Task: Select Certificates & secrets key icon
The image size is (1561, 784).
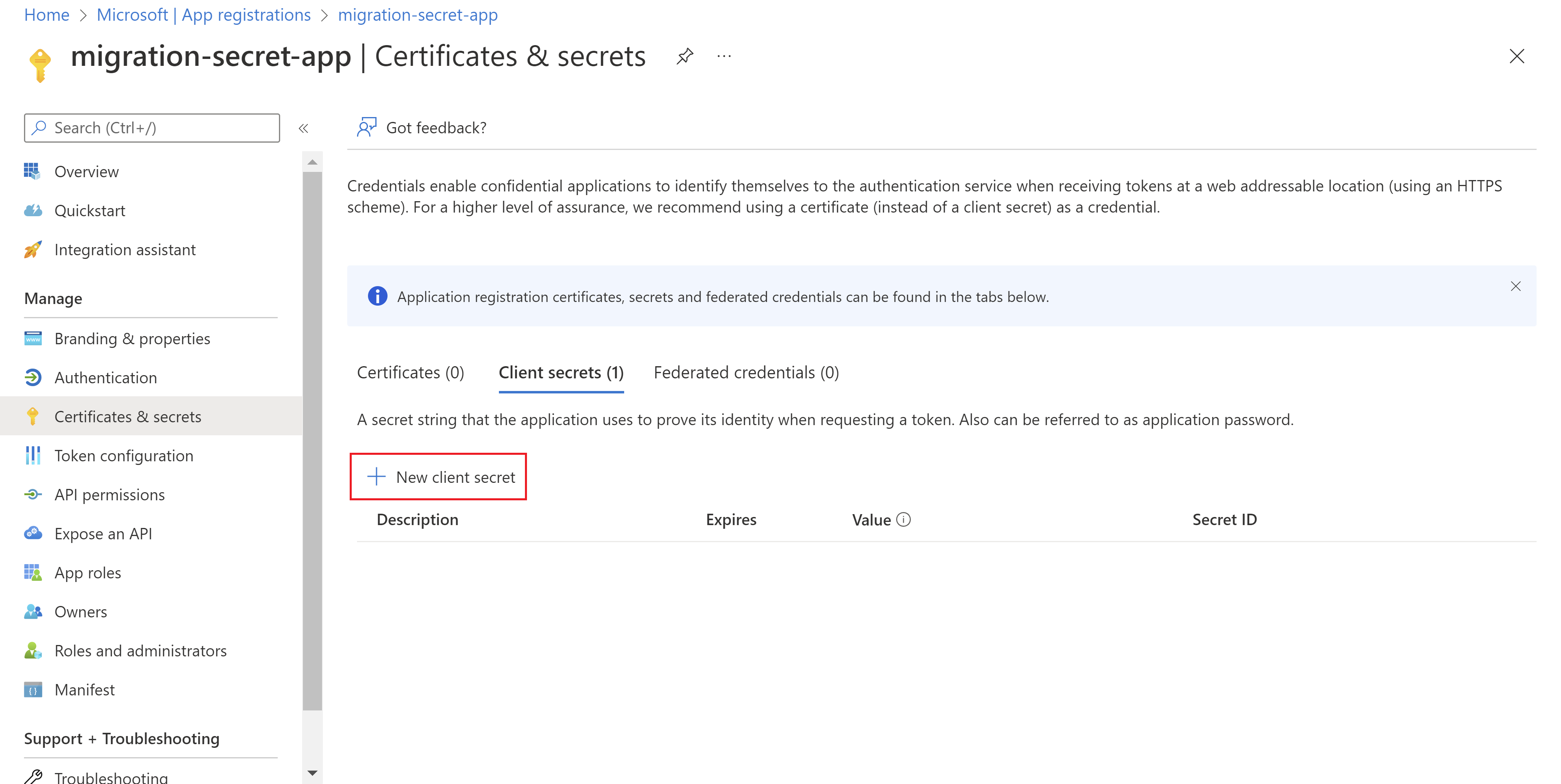Action: [33, 416]
